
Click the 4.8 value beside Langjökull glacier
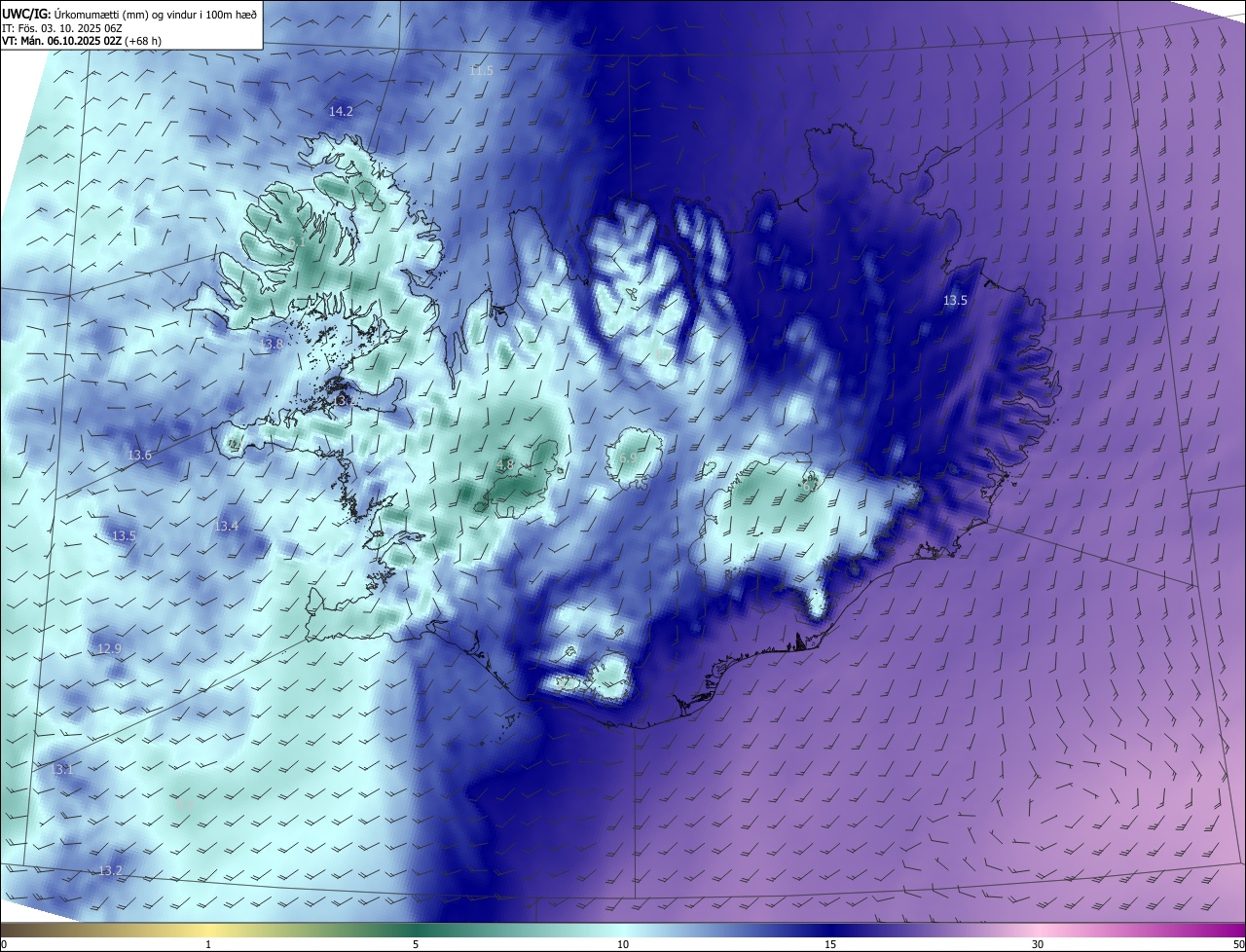pos(505,465)
